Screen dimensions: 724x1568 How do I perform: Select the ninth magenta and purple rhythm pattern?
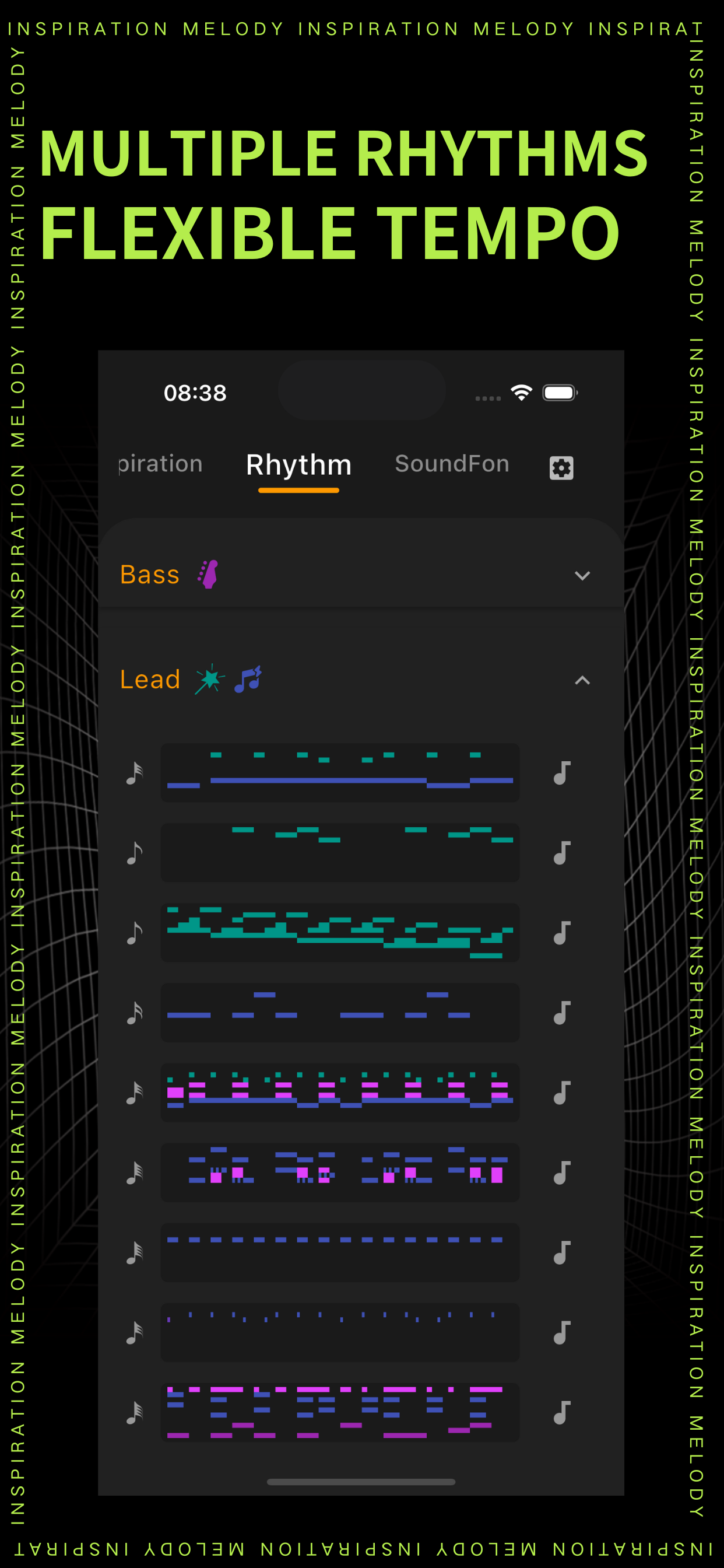(340, 1412)
